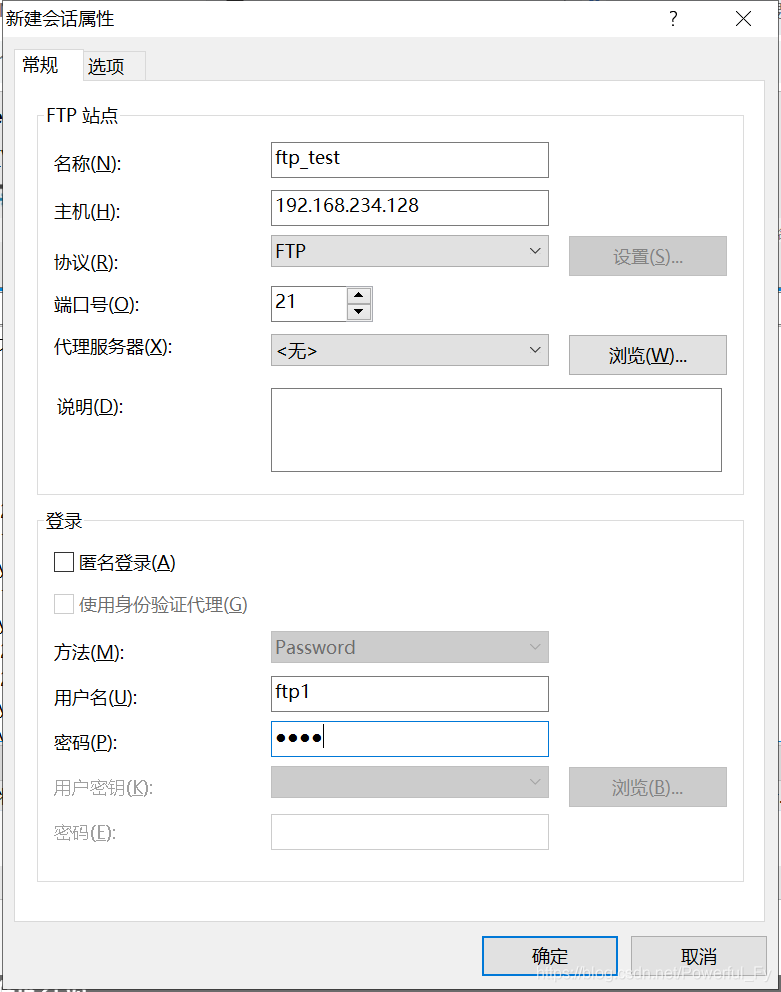Toggle 使用身份验证代理 checkbox
The width and height of the screenshot is (781, 992).
(64, 603)
